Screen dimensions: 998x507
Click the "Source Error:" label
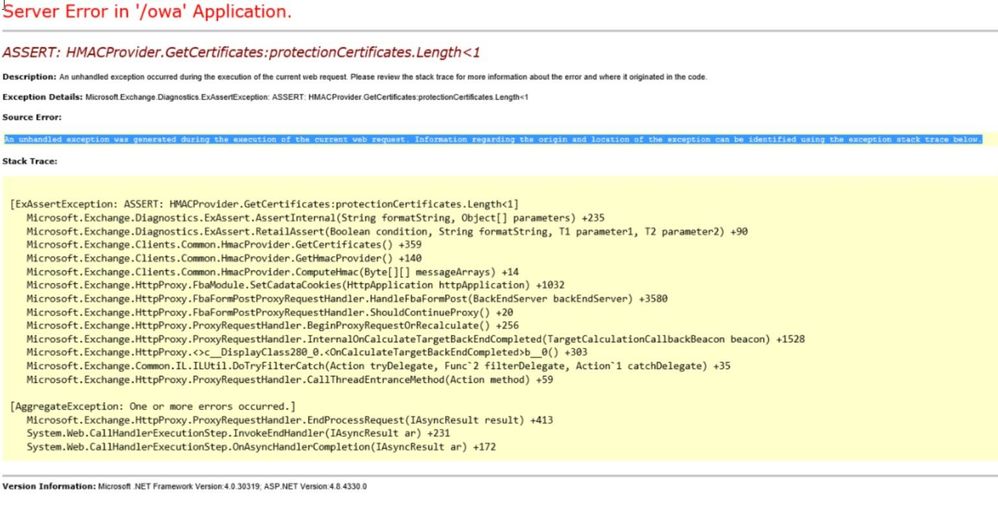32,118
